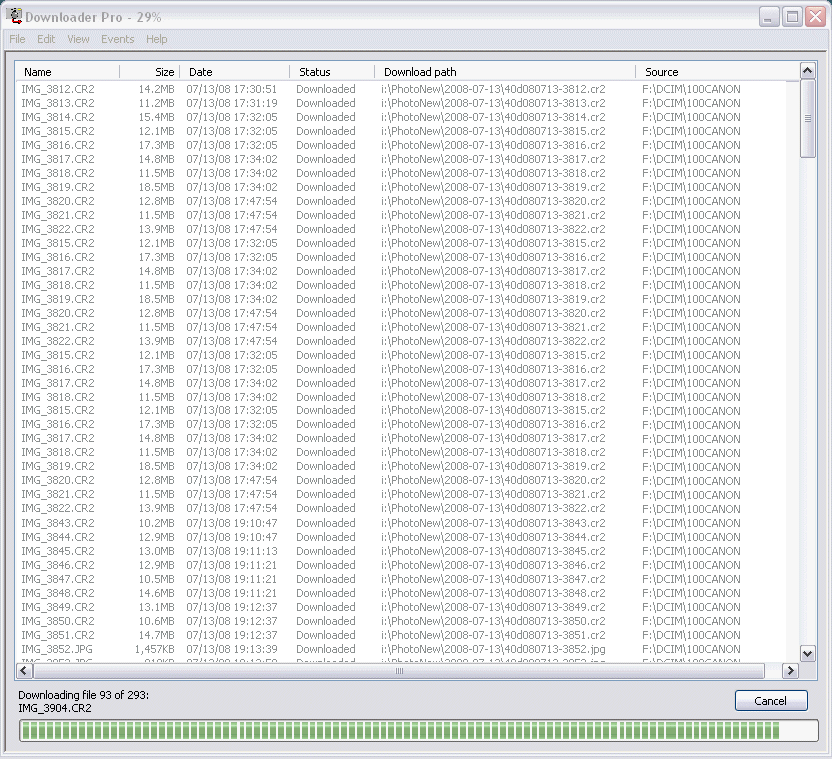The height and width of the screenshot is (759, 832).
Task: Click the Download path column header
Action: pyautogui.click(x=505, y=72)
